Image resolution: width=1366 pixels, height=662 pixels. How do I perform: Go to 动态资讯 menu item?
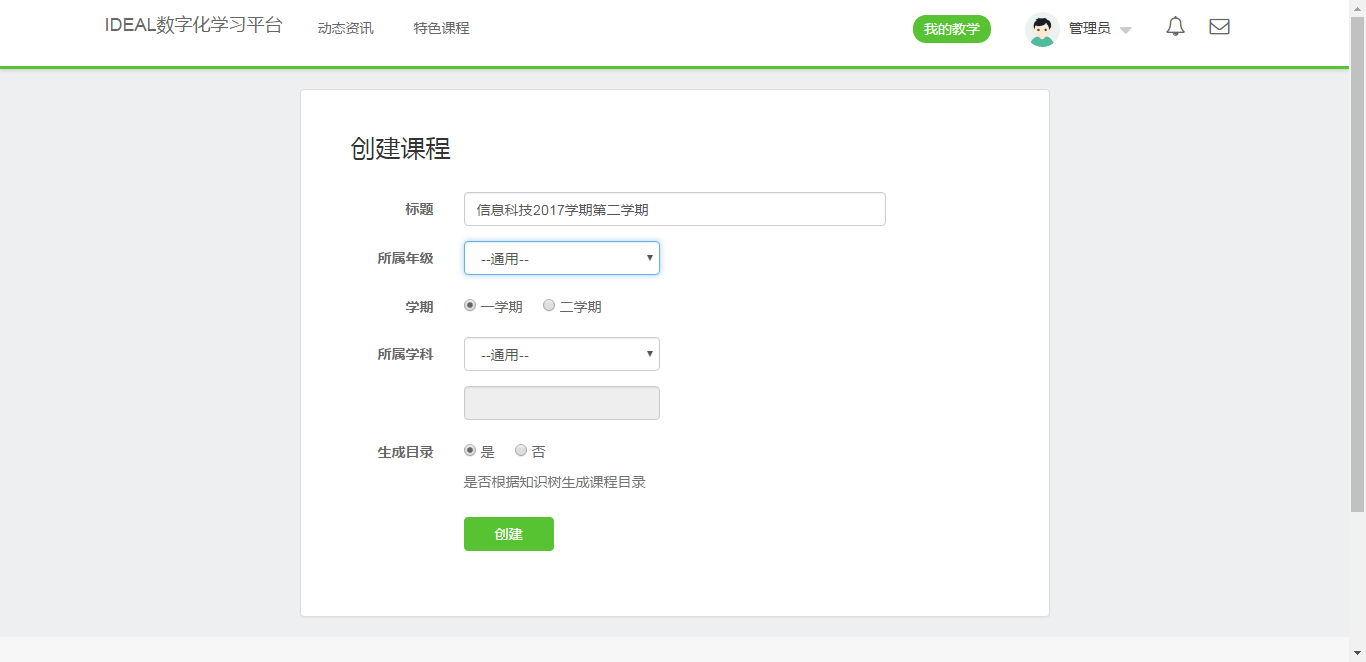(345, 28)
